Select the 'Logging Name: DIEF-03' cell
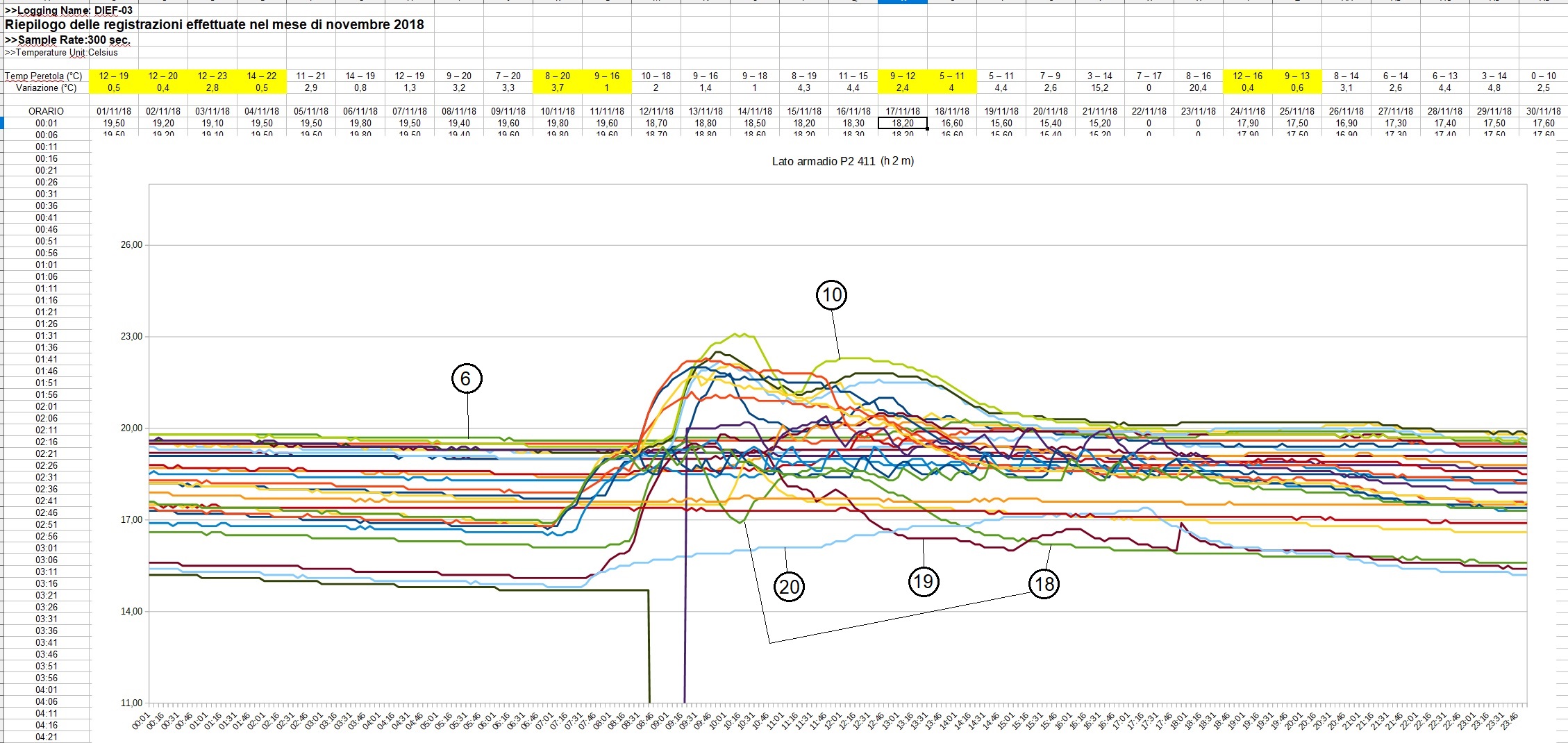Screen dimensions: 1568x743 69,10
